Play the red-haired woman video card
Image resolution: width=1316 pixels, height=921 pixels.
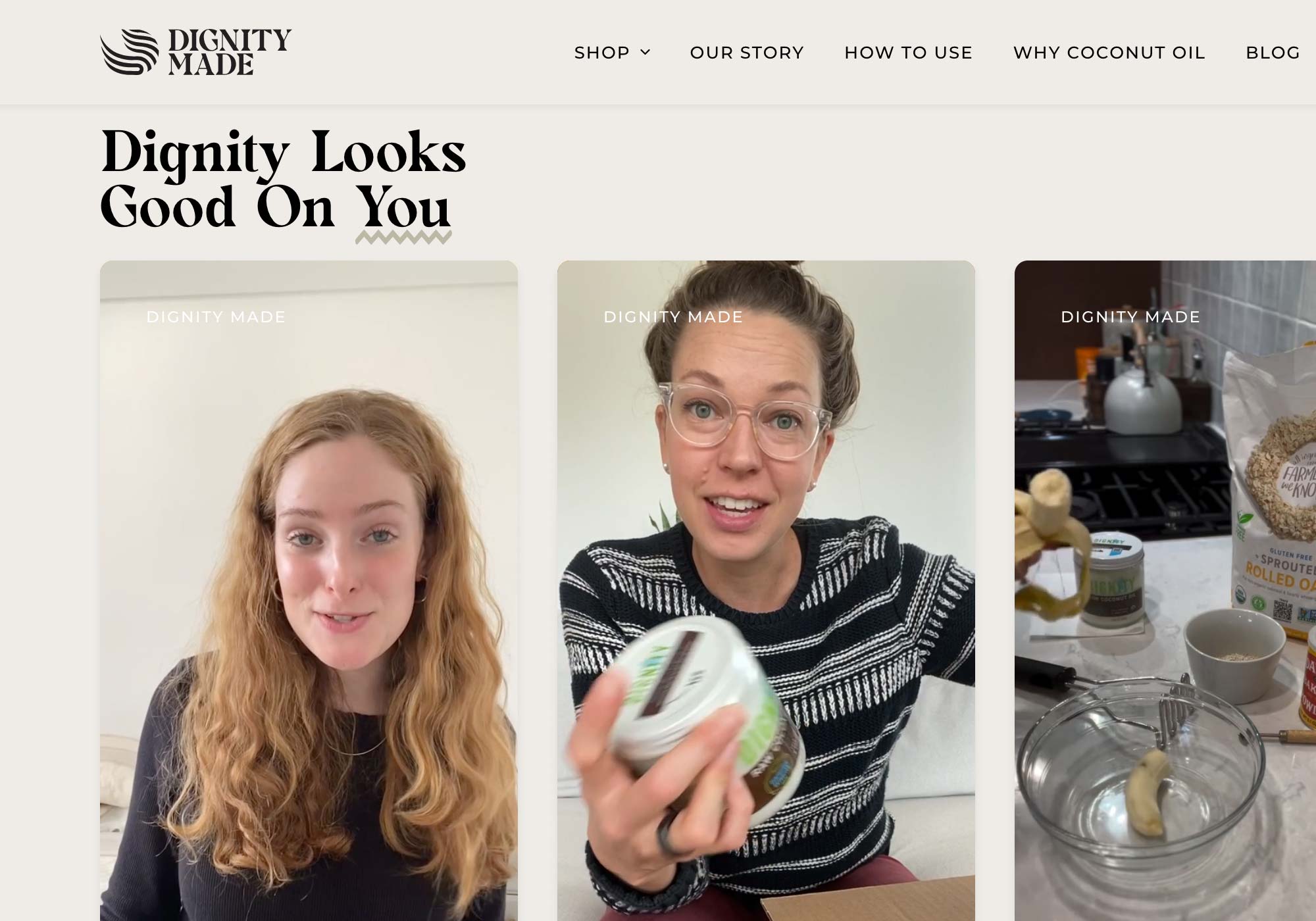pos(309,591)
